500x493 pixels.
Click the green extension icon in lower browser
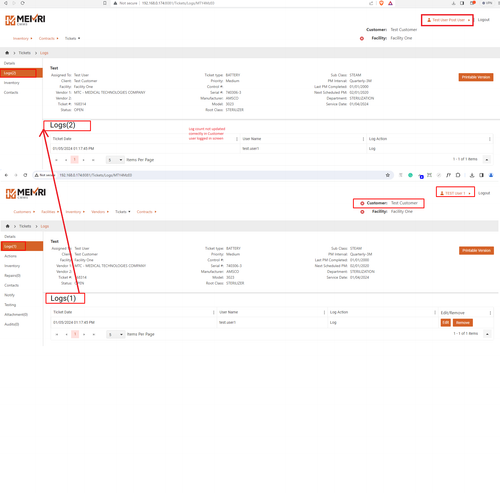click(410, 175)
